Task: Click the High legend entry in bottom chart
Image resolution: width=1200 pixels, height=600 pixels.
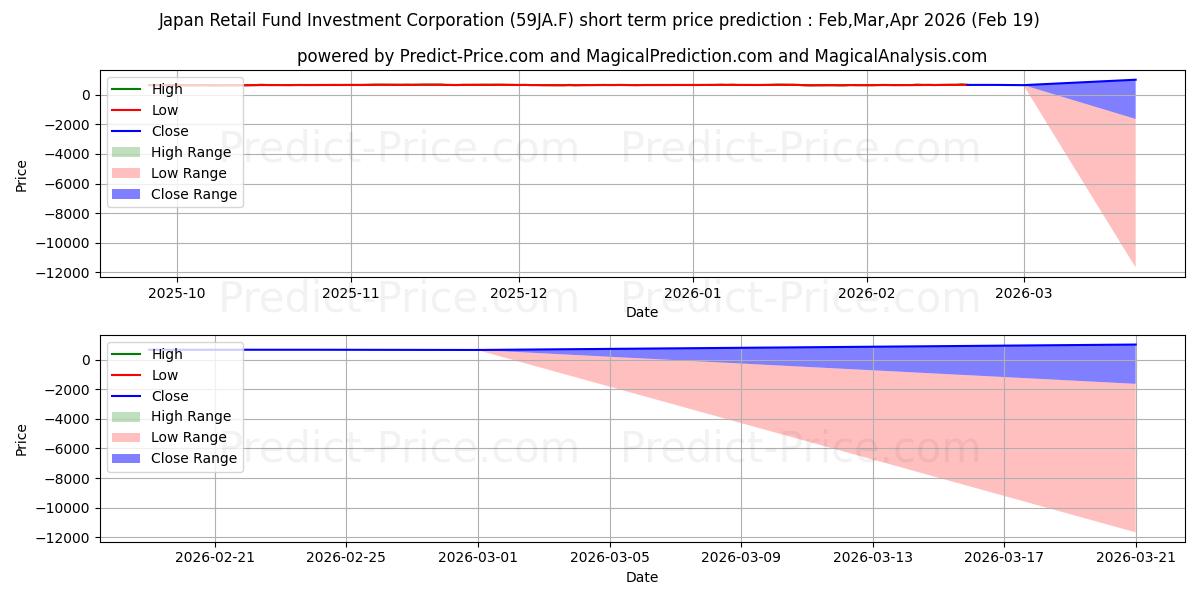Action: click(146, 354)
